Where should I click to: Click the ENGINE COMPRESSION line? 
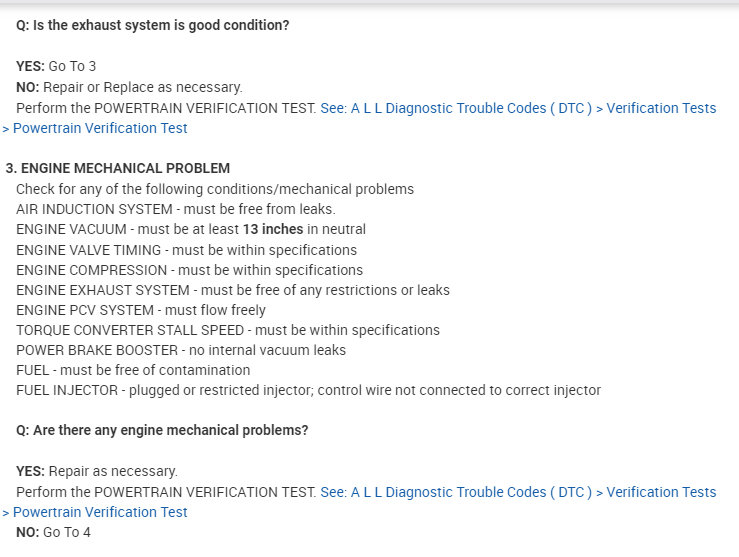tap(189, 270)
